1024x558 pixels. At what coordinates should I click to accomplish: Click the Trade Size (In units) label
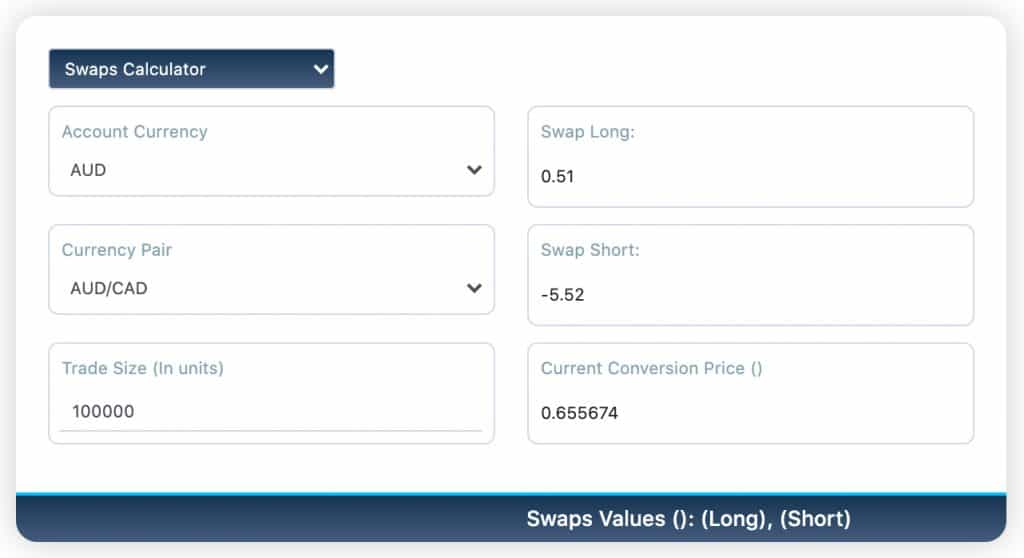142,368
